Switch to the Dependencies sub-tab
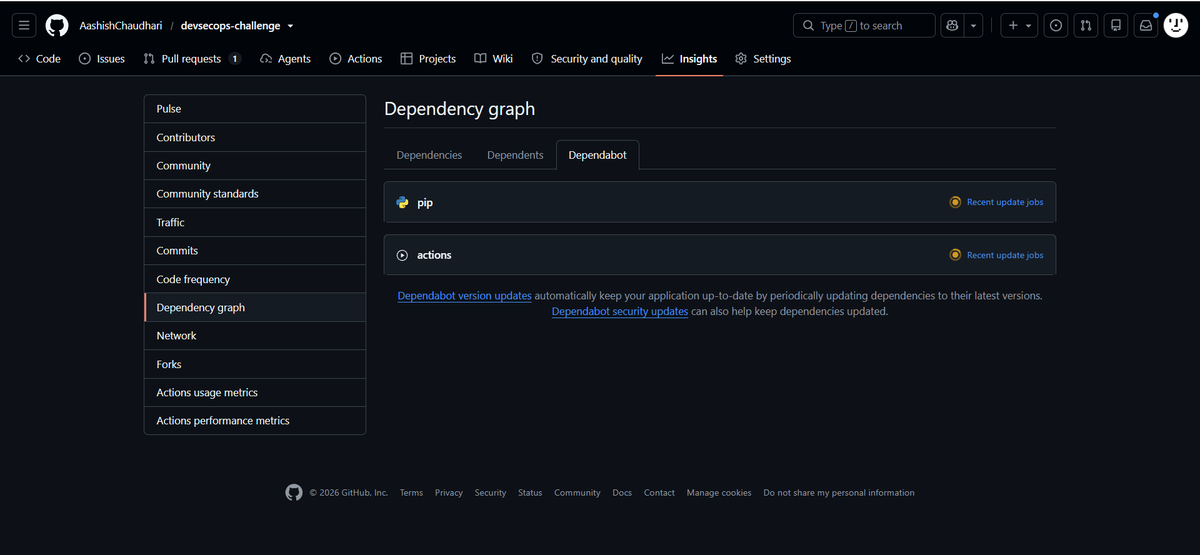Image resolution: width=1200 pixels, height=555 pixels. click(x=429, y=155)
